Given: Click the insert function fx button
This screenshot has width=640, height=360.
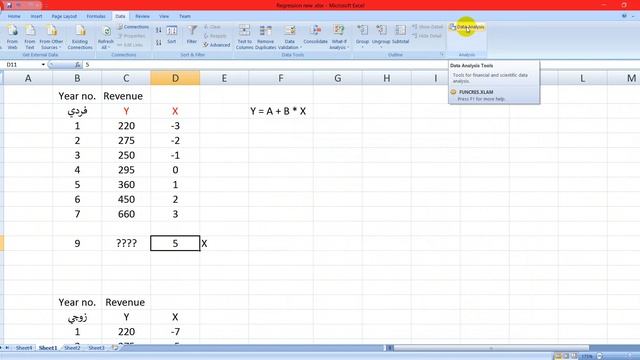Looking at the screenshot, I should (77, 65).
